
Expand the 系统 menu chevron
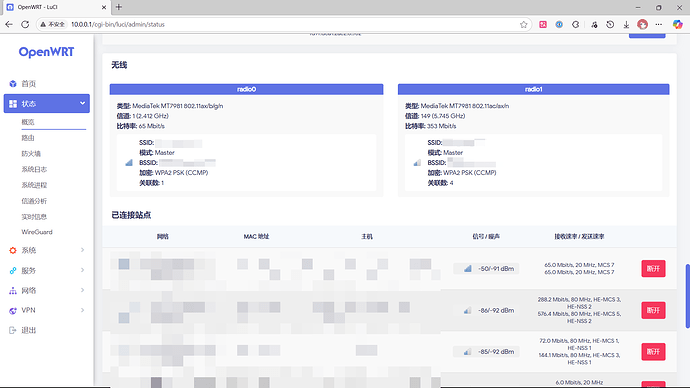point(82,250)
